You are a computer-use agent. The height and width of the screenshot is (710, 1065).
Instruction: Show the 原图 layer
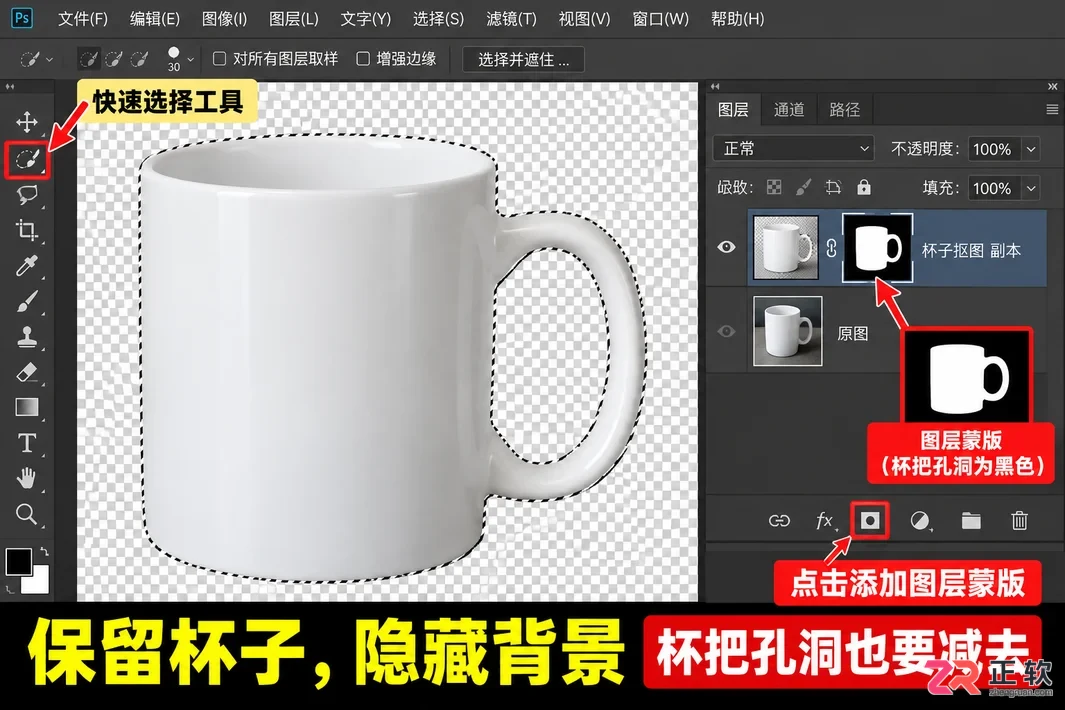tap(726, 332)
